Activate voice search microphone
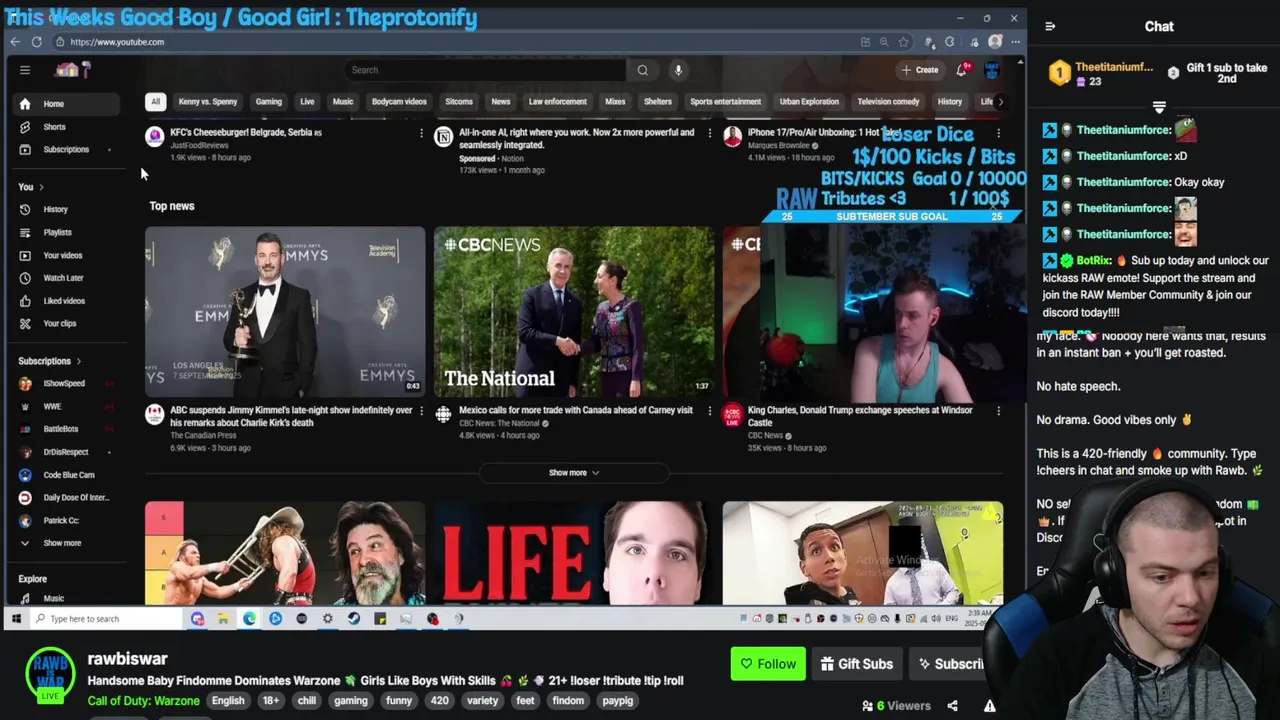Screen dimensions: 1280x720 click(x=678, y=70)
